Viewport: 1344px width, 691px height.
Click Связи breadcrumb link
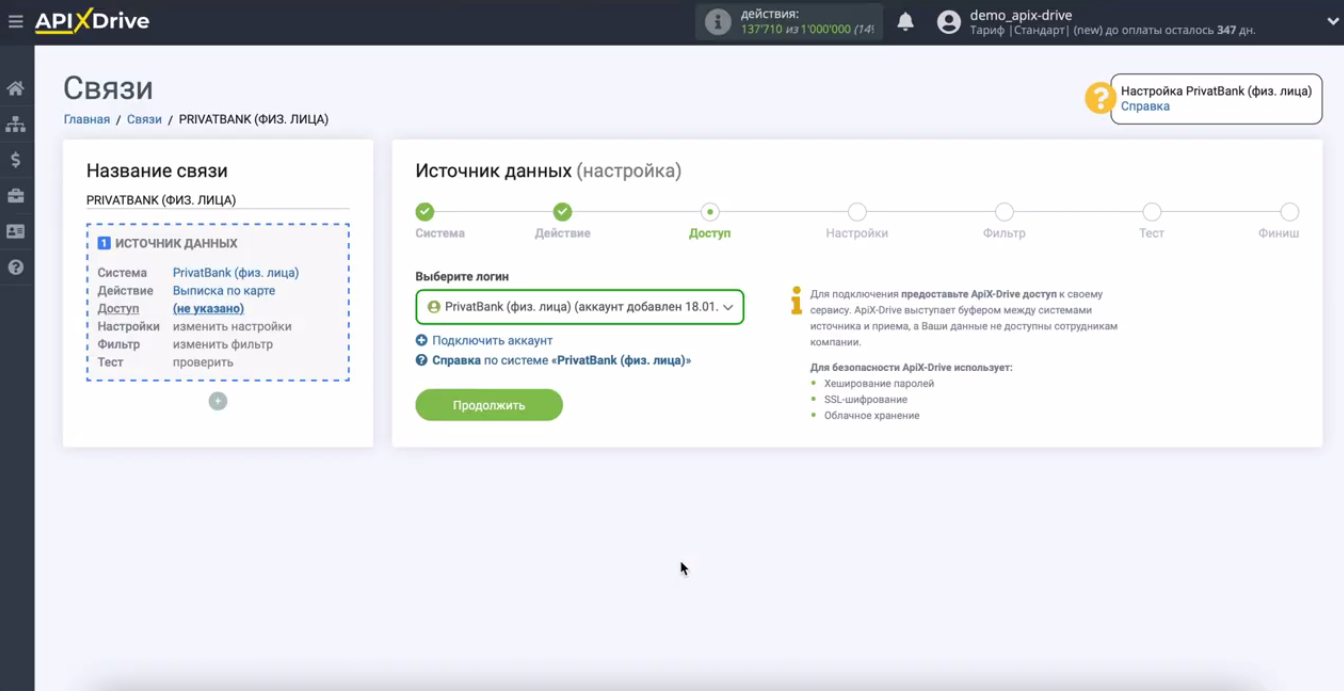[x=144, y=119]
